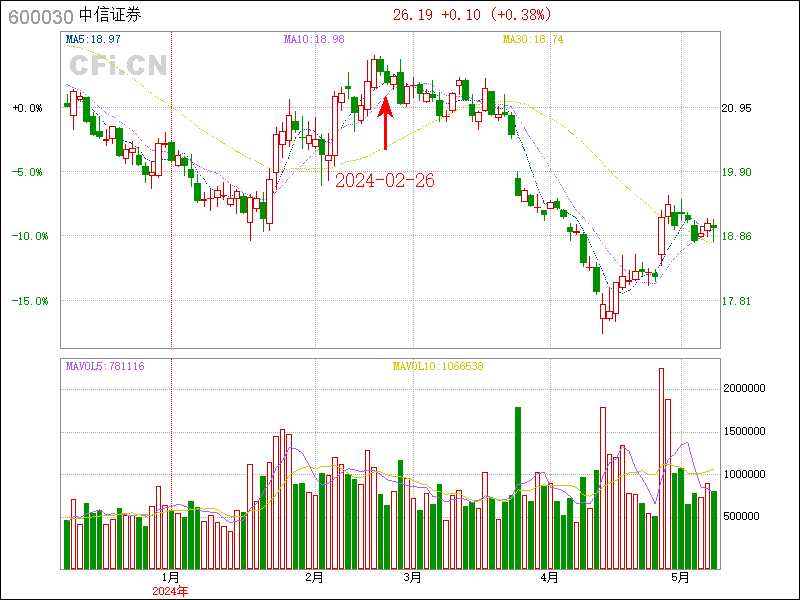The width and height of the screenshot is (800, 600).
Task: Click the stock name 中信证券
Action: pyautogui.click(x=111, y=15)
